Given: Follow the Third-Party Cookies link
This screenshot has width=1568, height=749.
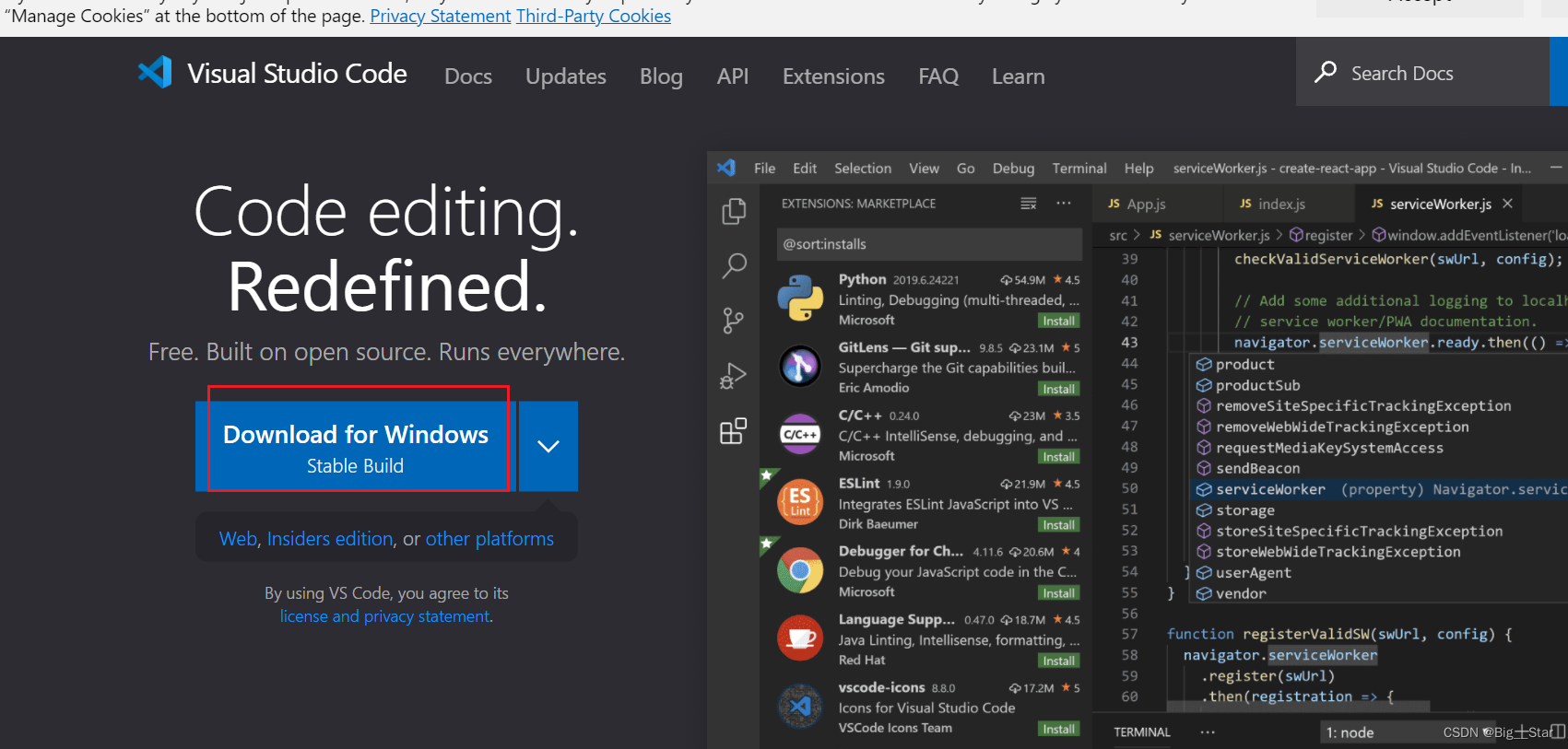Looking at the screenshot, I should pos(594,16).
